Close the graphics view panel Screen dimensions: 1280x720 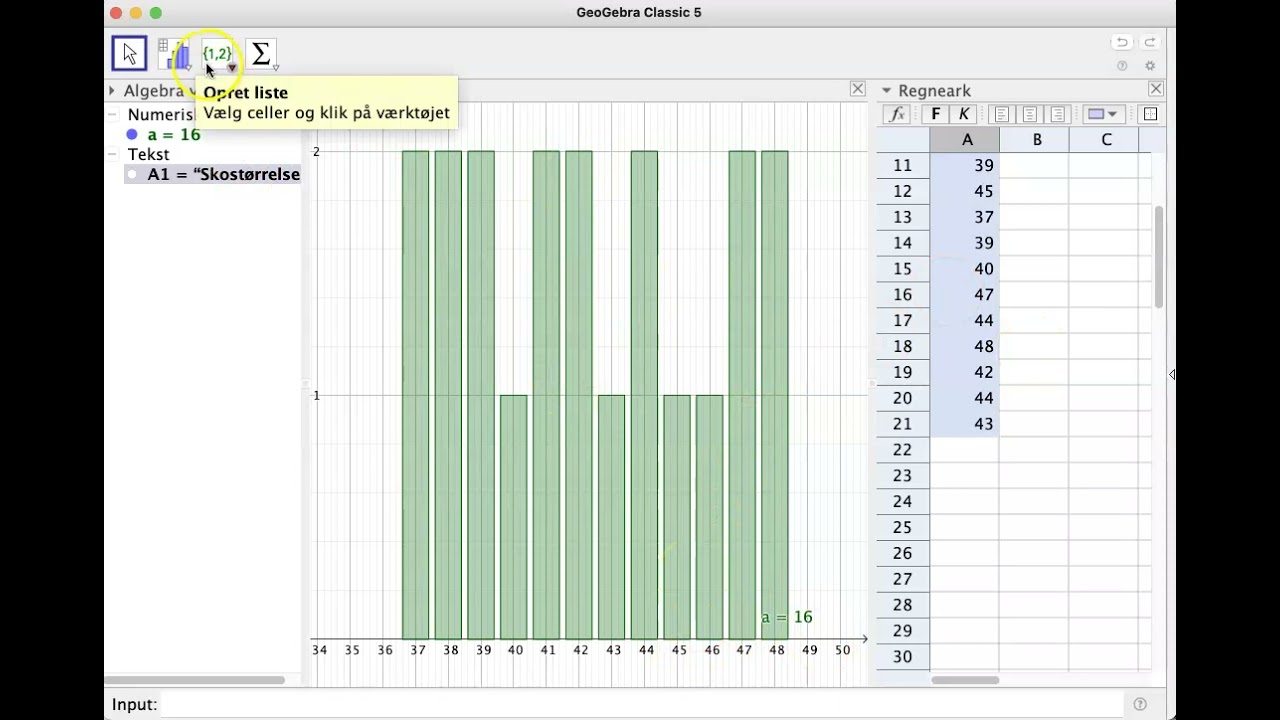(858, 89)
